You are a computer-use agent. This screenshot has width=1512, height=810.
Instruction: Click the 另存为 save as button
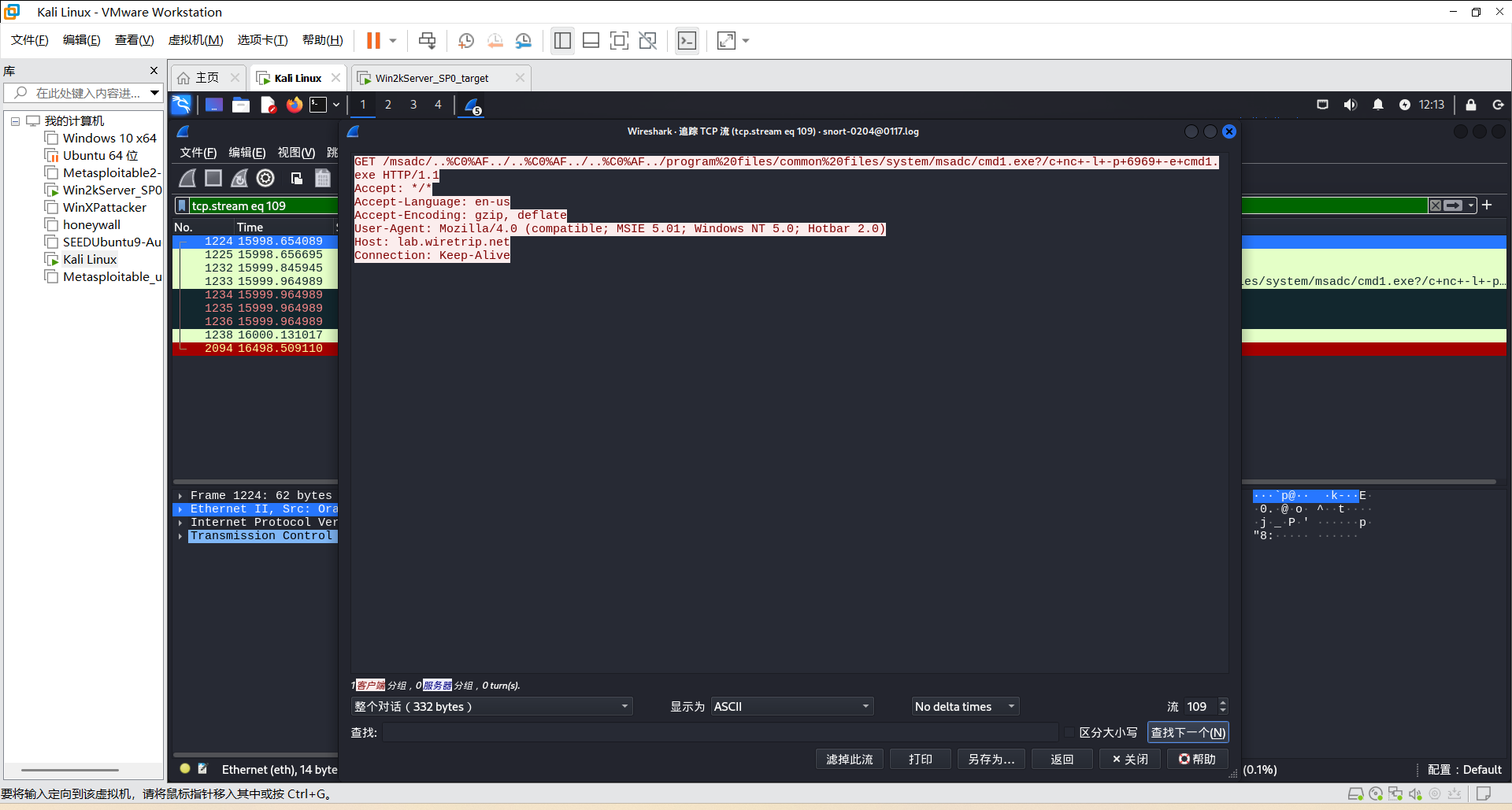click(x=991, y=760)
